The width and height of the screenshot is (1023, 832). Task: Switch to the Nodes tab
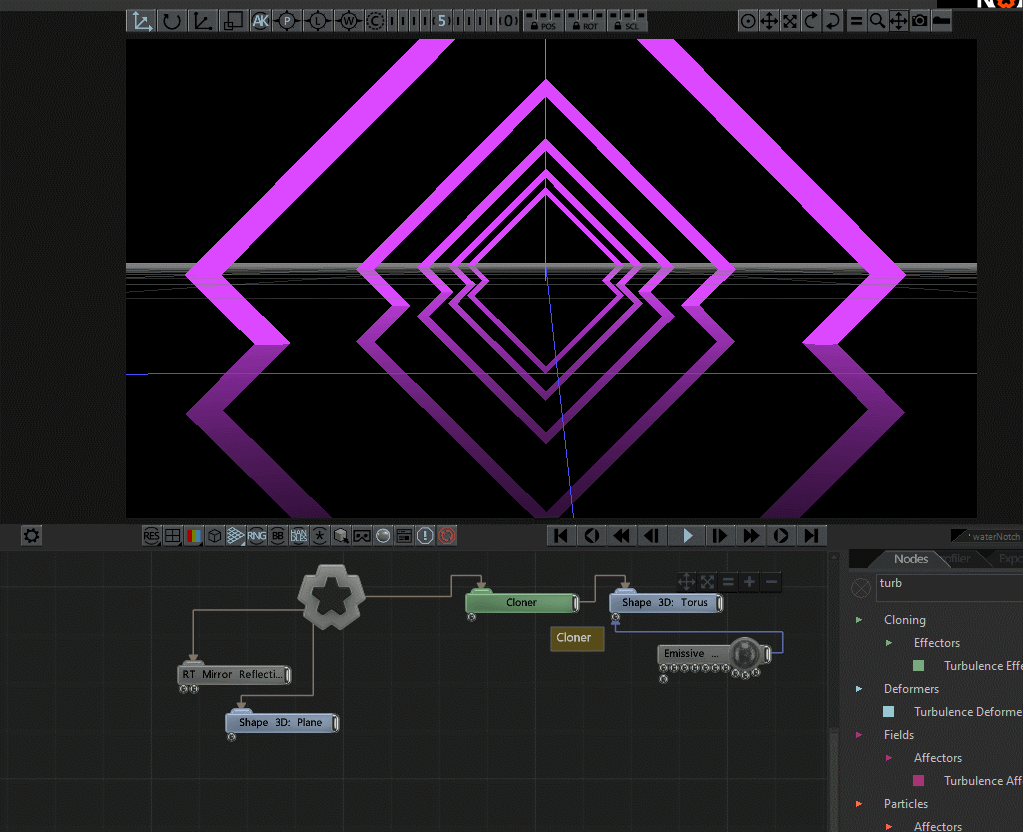(910, 559)
